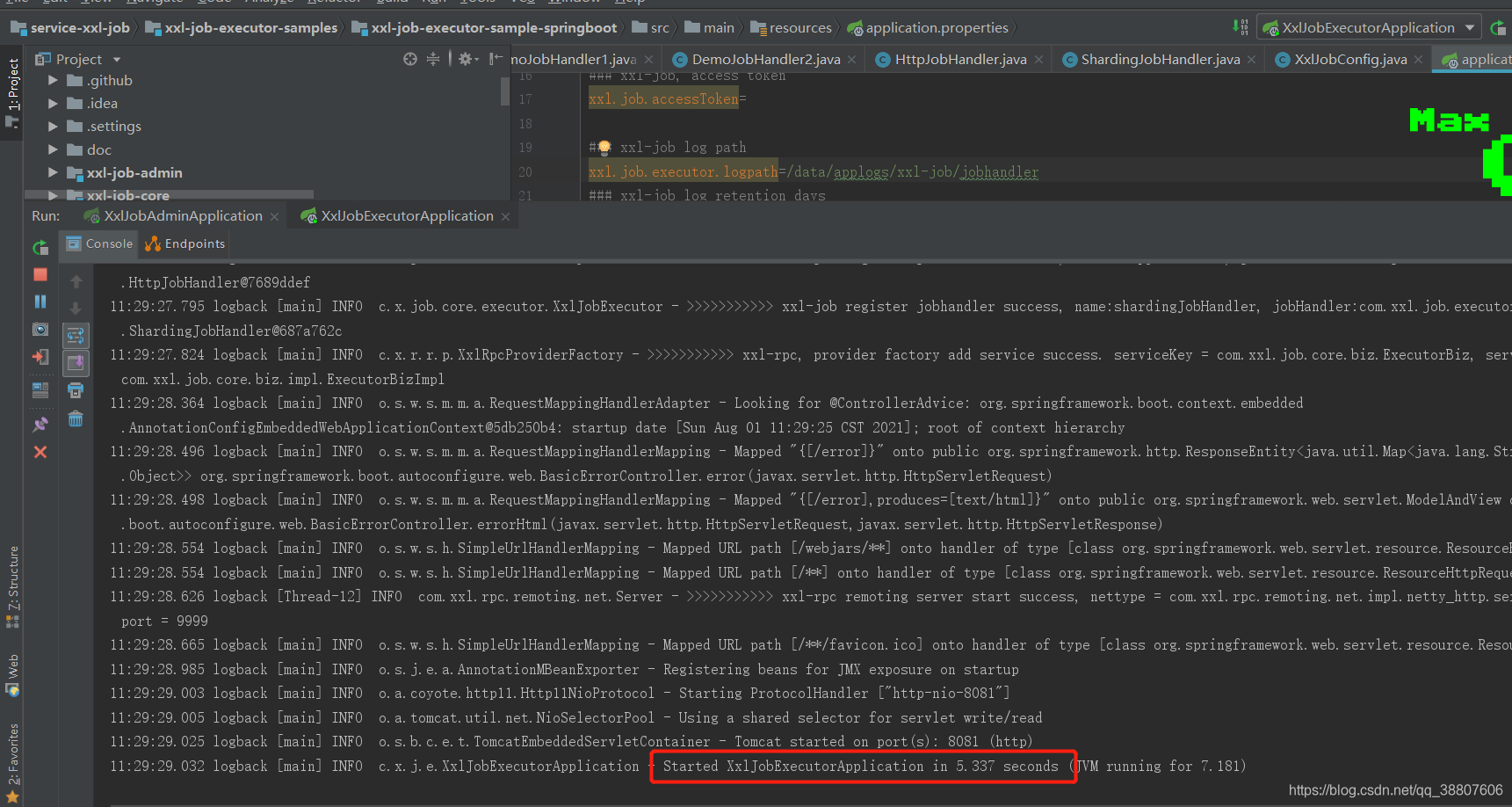Dump threads with the camera icon
Image resolution: width=1512 pixels, height=807 pixels.
40,329
